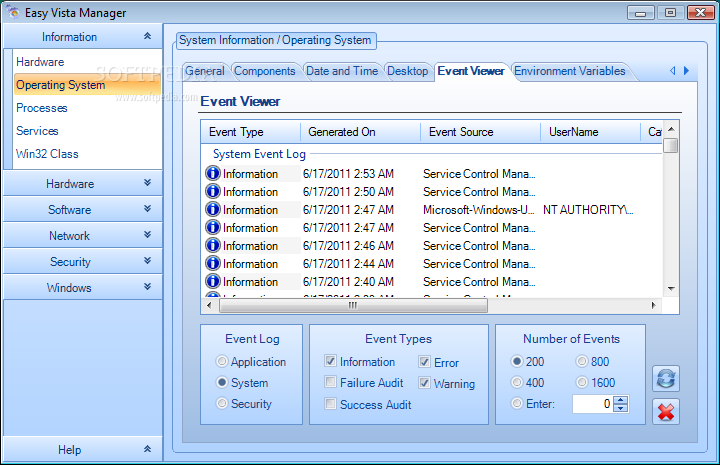Toggle Information event type checkbox

click(330, 361)
